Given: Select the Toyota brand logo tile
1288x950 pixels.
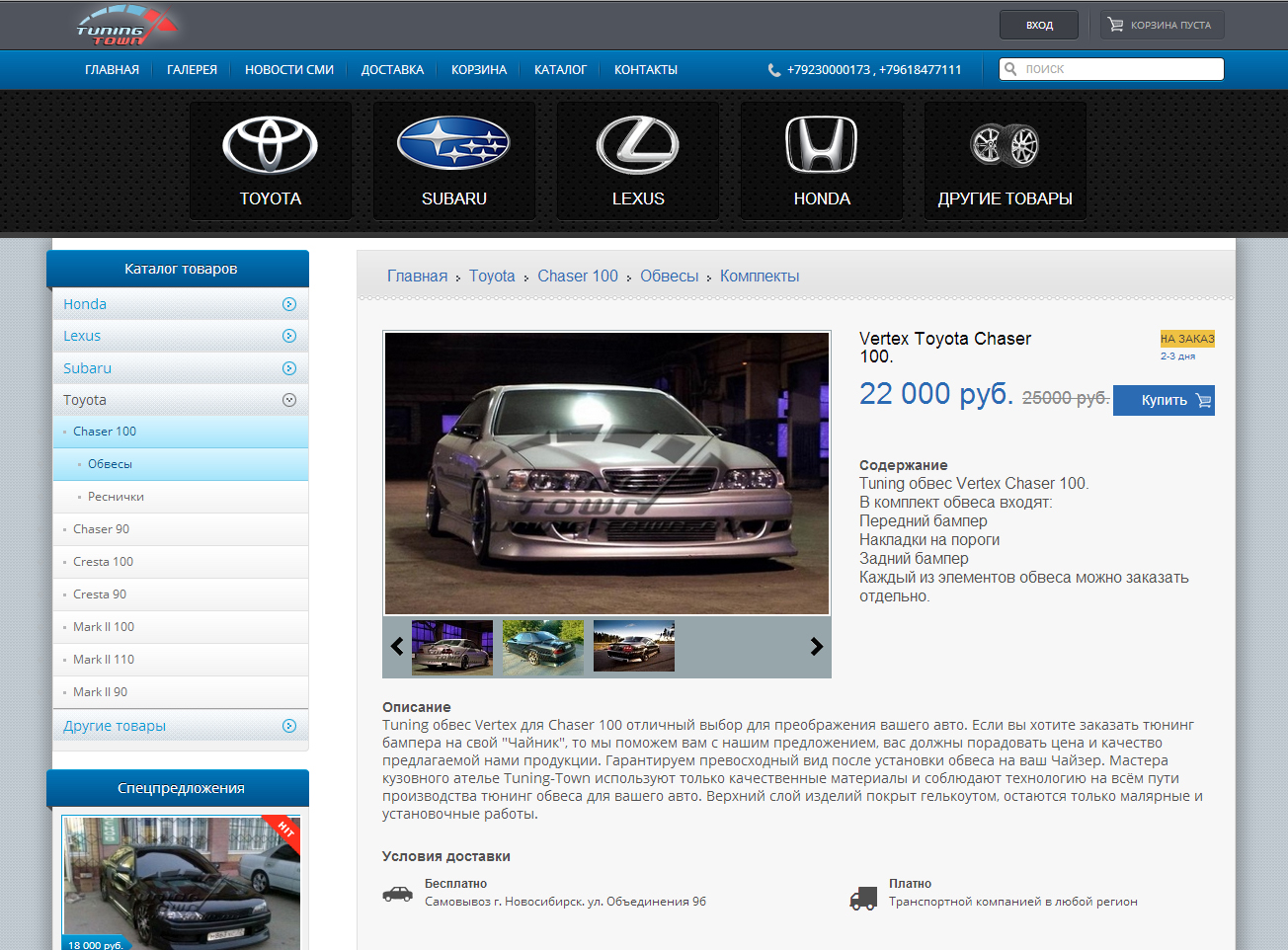Looking at the screenshot, I should click(271, 160).
